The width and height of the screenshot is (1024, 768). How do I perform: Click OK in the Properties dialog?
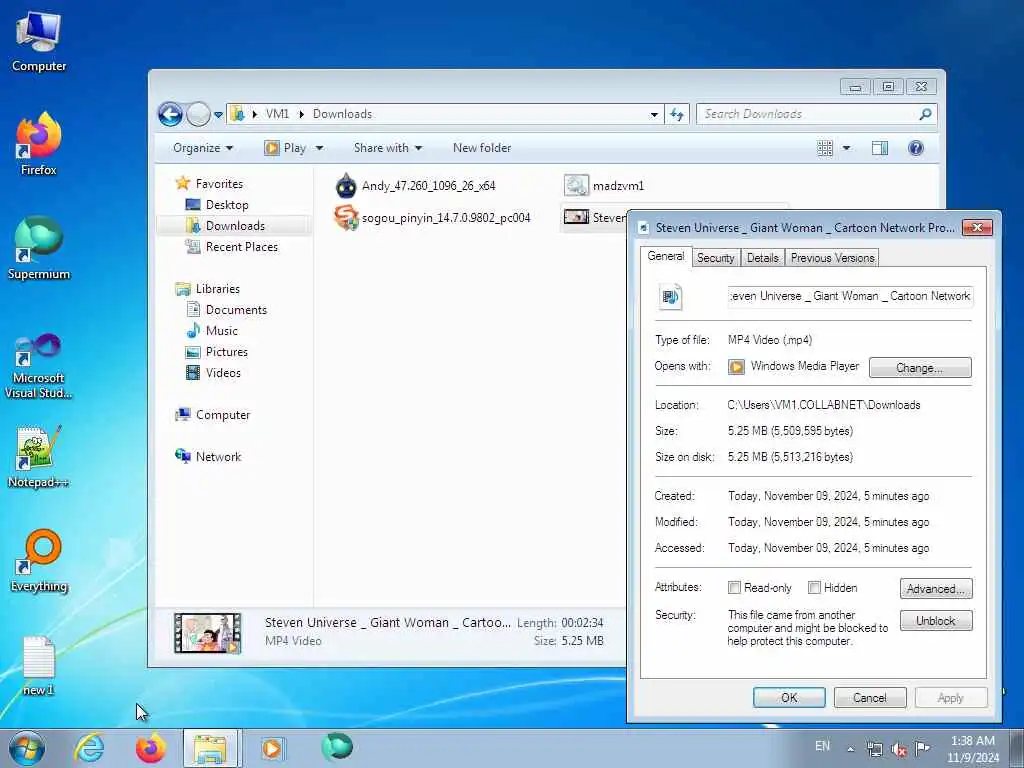click(789, 697)
